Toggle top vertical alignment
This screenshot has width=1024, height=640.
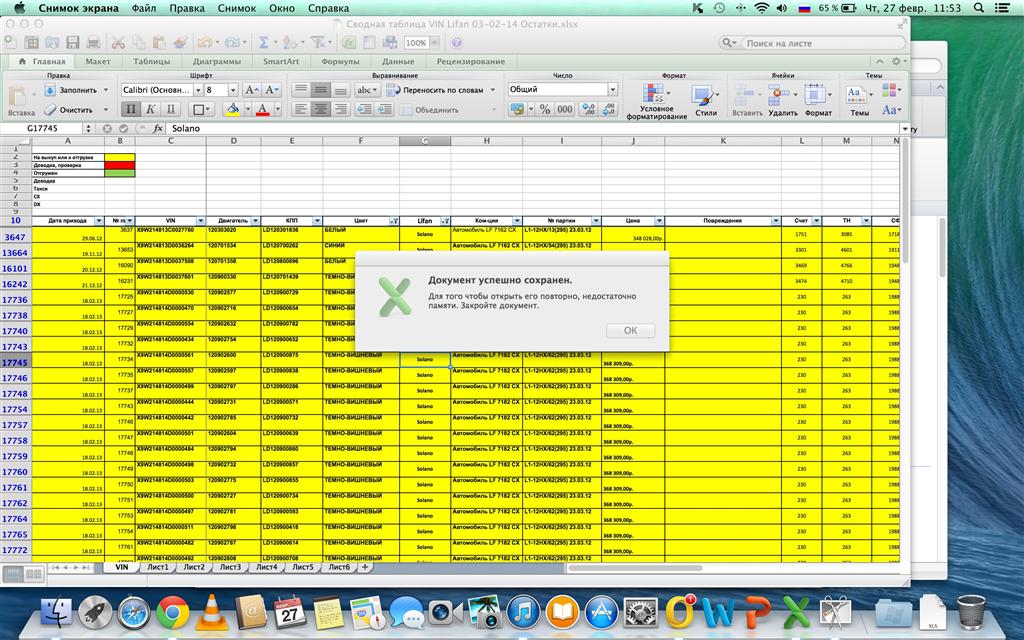click(x=300, y=89)
